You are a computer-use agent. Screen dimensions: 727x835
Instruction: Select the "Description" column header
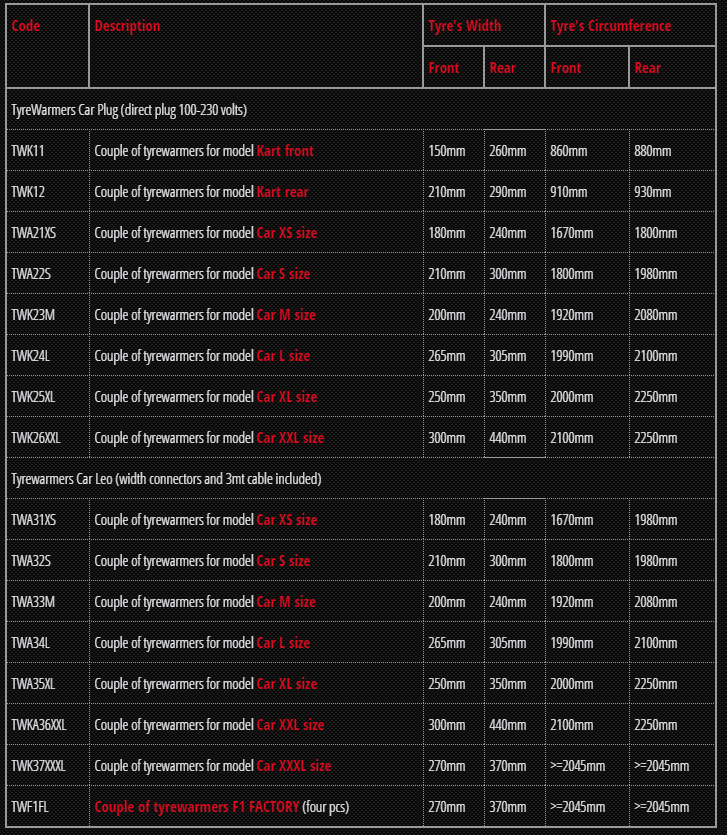click(x=127, y=26)
